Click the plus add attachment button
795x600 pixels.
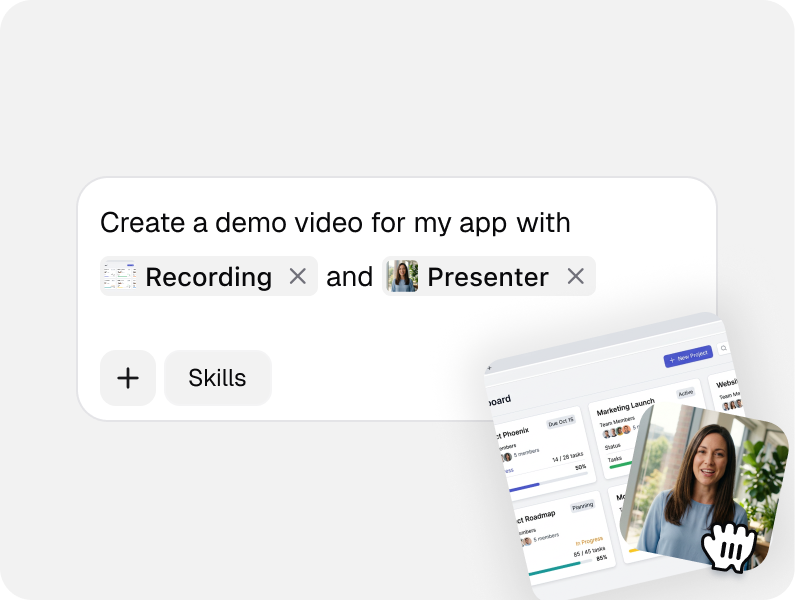[128, 378]
